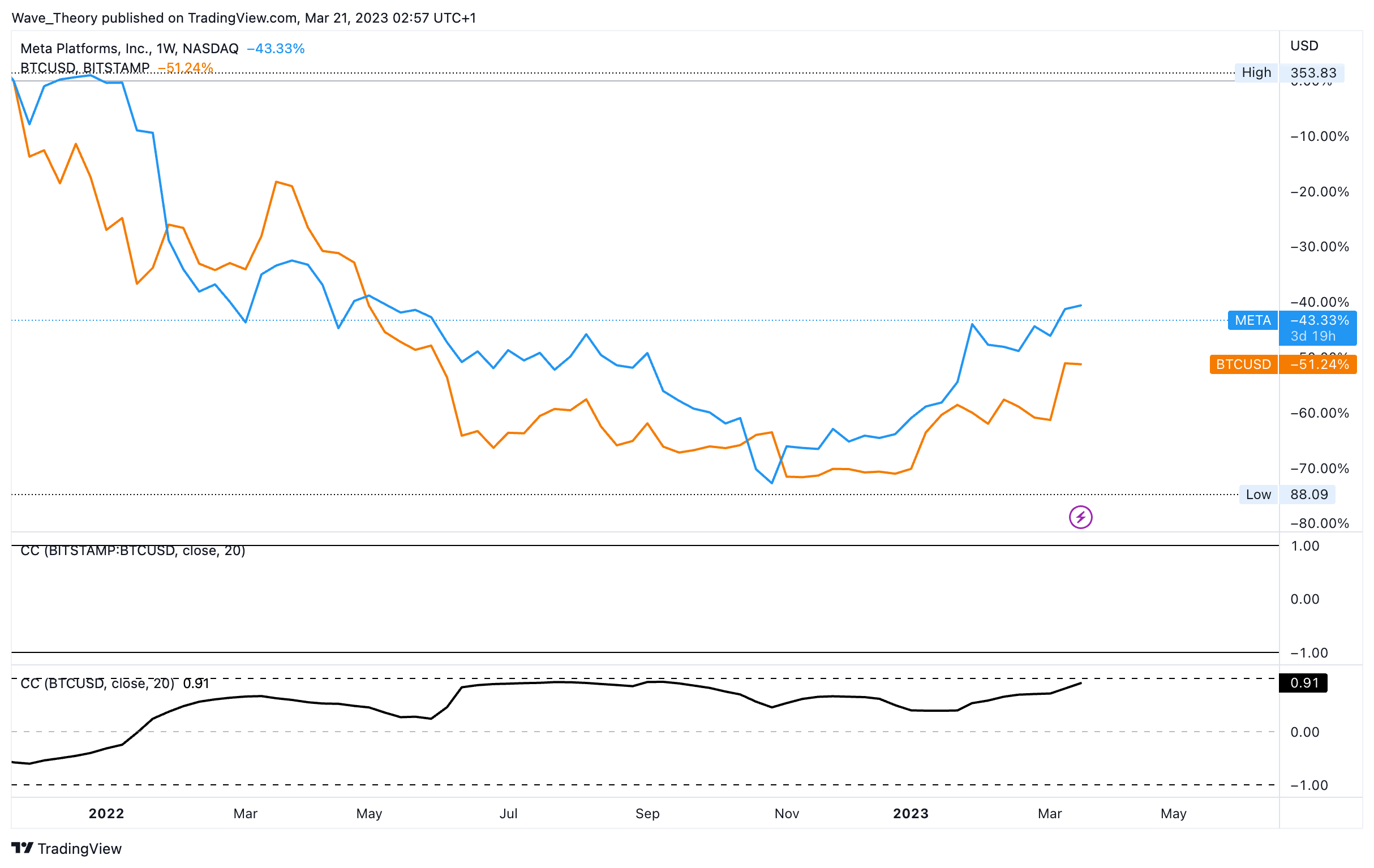The width and height of the screenshot is (1374, 868).
Task: Select the BTCUSD, BITSTAMP legend entry
Action: coord(84,68)
